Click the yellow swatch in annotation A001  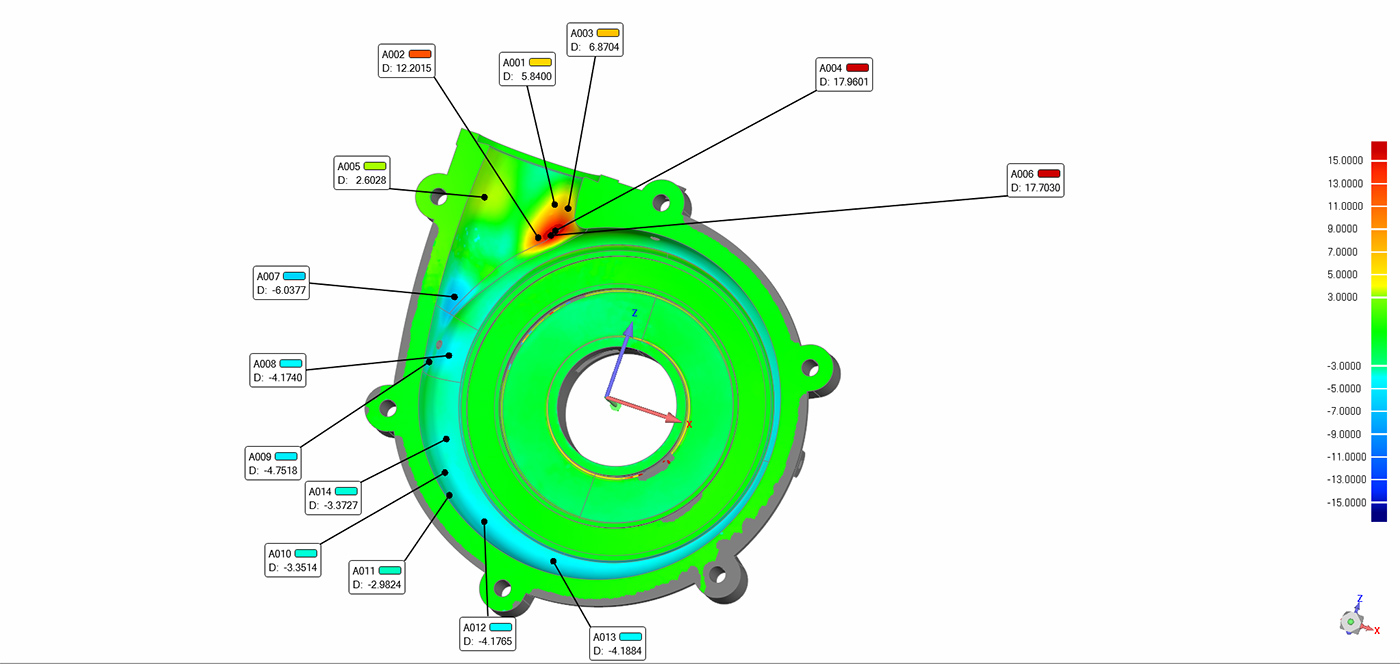click(540, 62)
